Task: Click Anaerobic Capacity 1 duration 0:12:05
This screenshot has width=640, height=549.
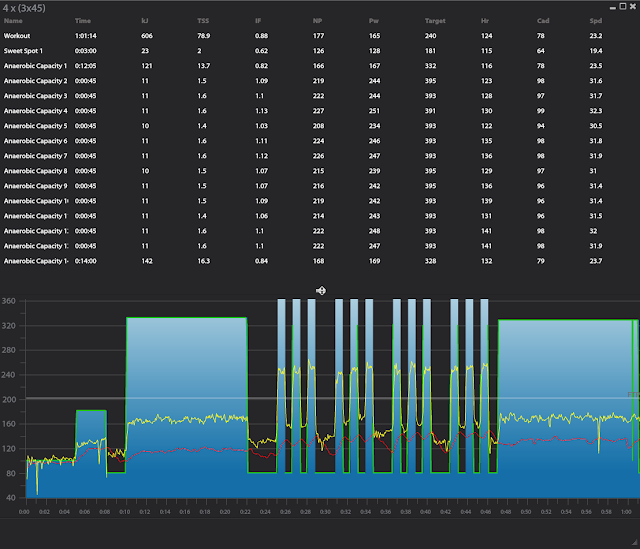Action: 86,66
